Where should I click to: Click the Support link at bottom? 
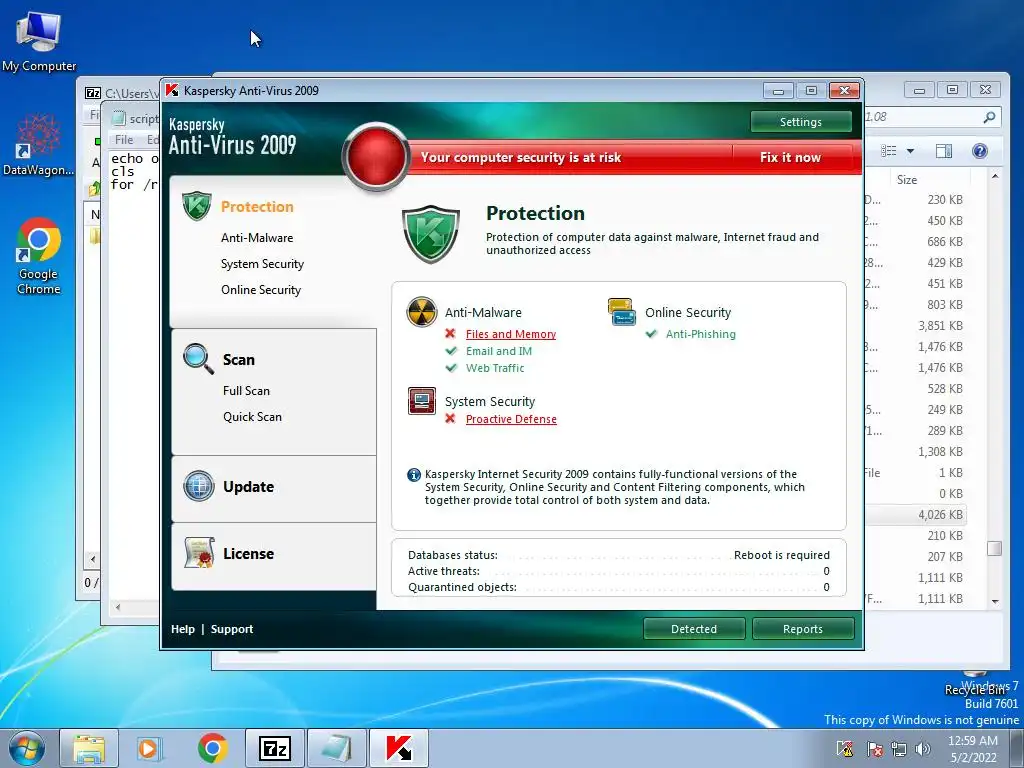coord(232,629)
